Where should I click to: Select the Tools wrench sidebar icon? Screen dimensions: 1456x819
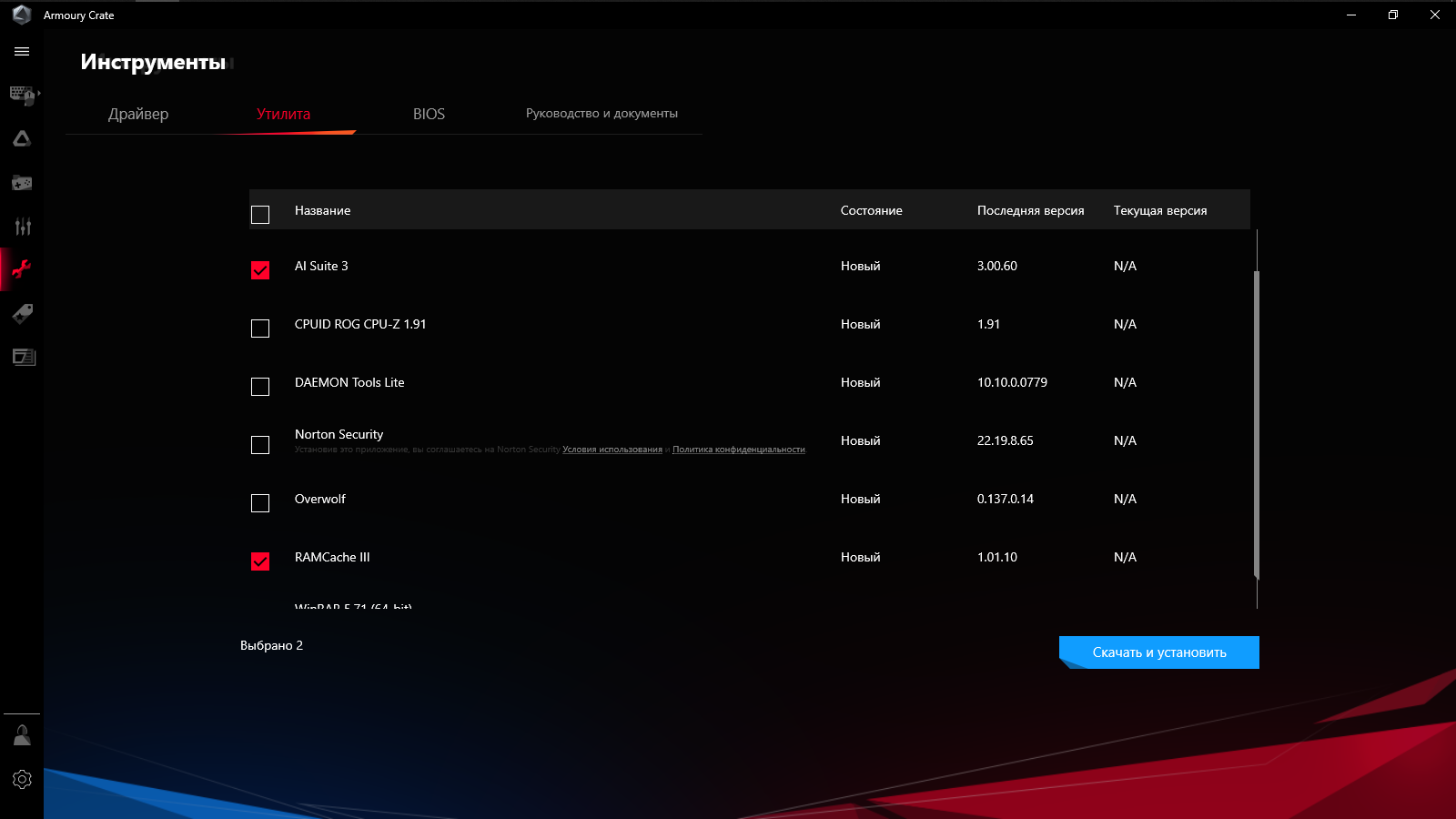[x=22, y=269]
